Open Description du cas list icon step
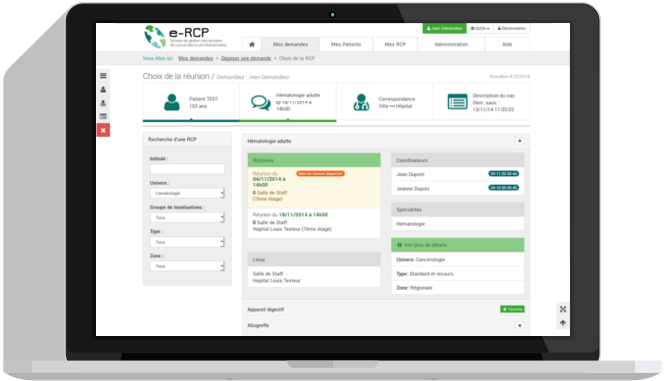Viewport: 667px width, 381px height. point(457,102)
